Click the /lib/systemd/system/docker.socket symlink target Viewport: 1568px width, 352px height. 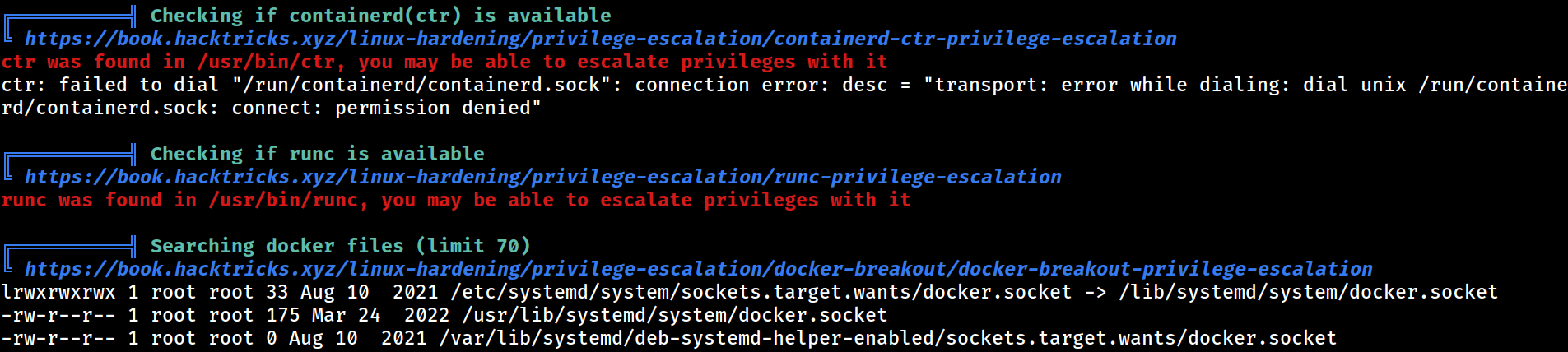click(x=1308, y=292)
